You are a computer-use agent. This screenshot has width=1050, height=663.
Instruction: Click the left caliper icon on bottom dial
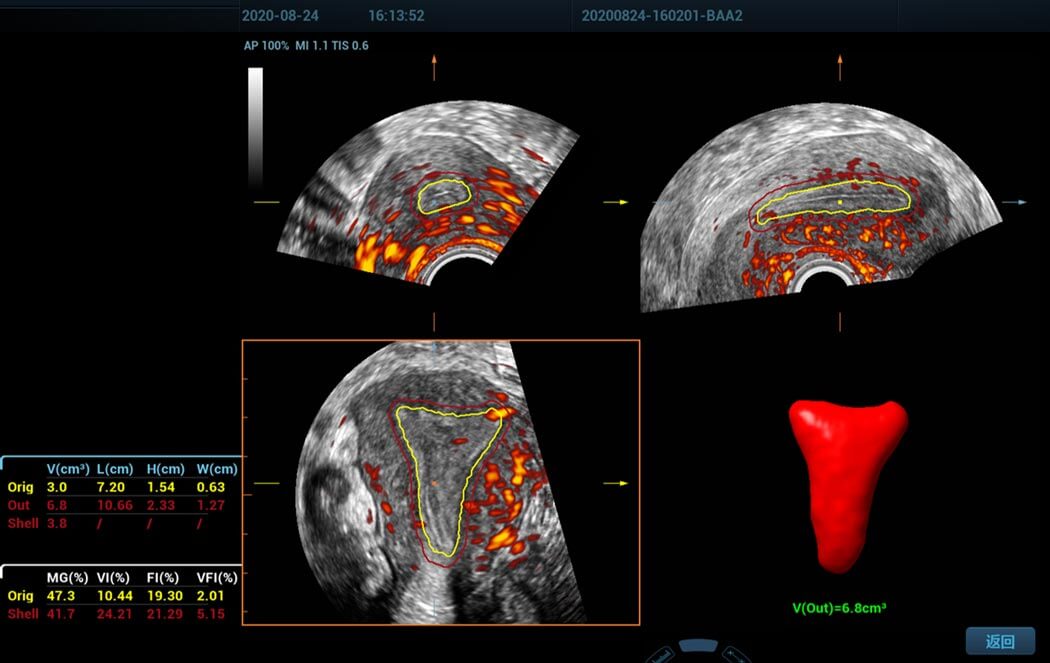pyautogui.click(x=661, y=655)
